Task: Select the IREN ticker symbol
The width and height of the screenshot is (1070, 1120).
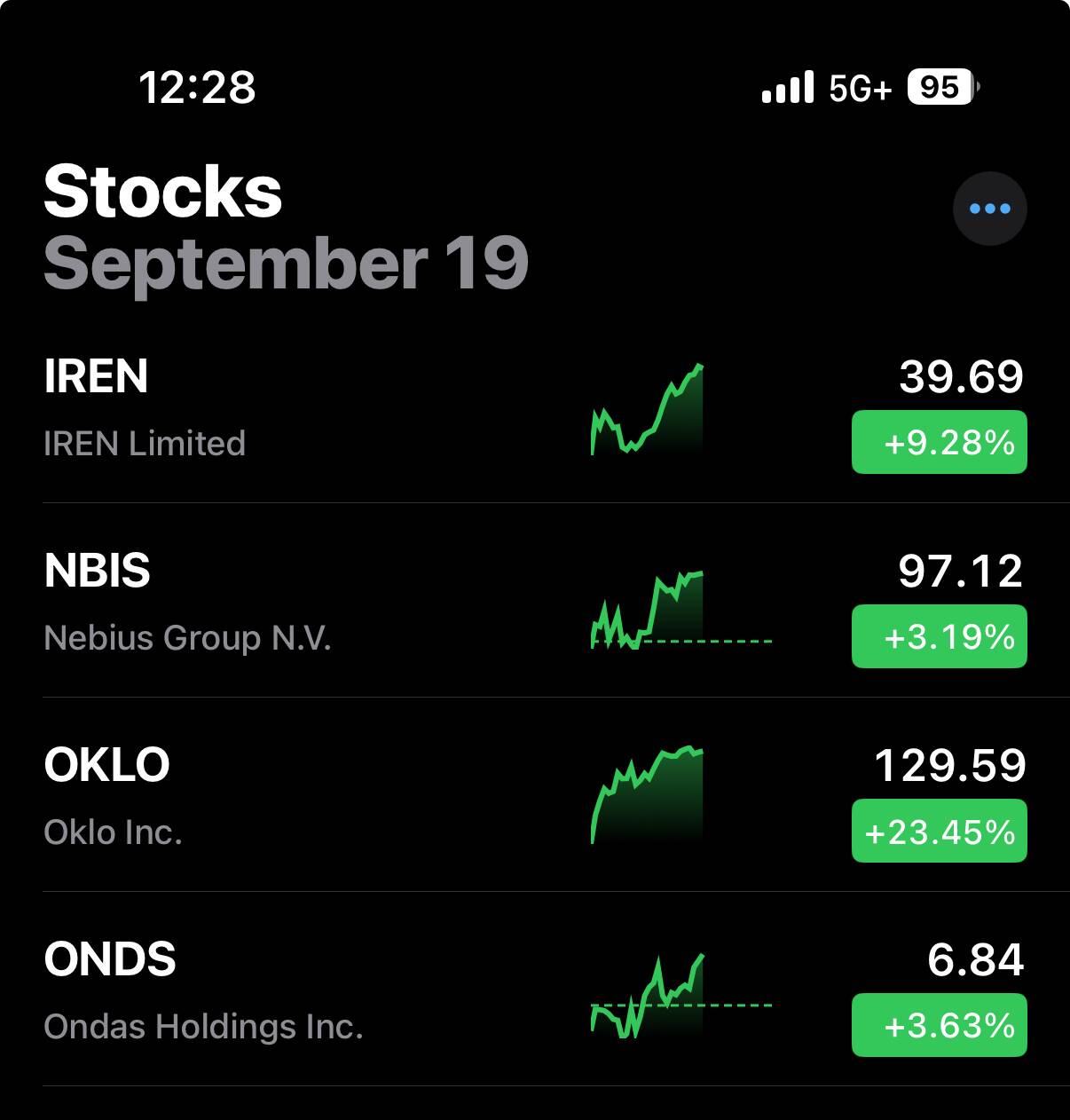Action: coord(96,376)
